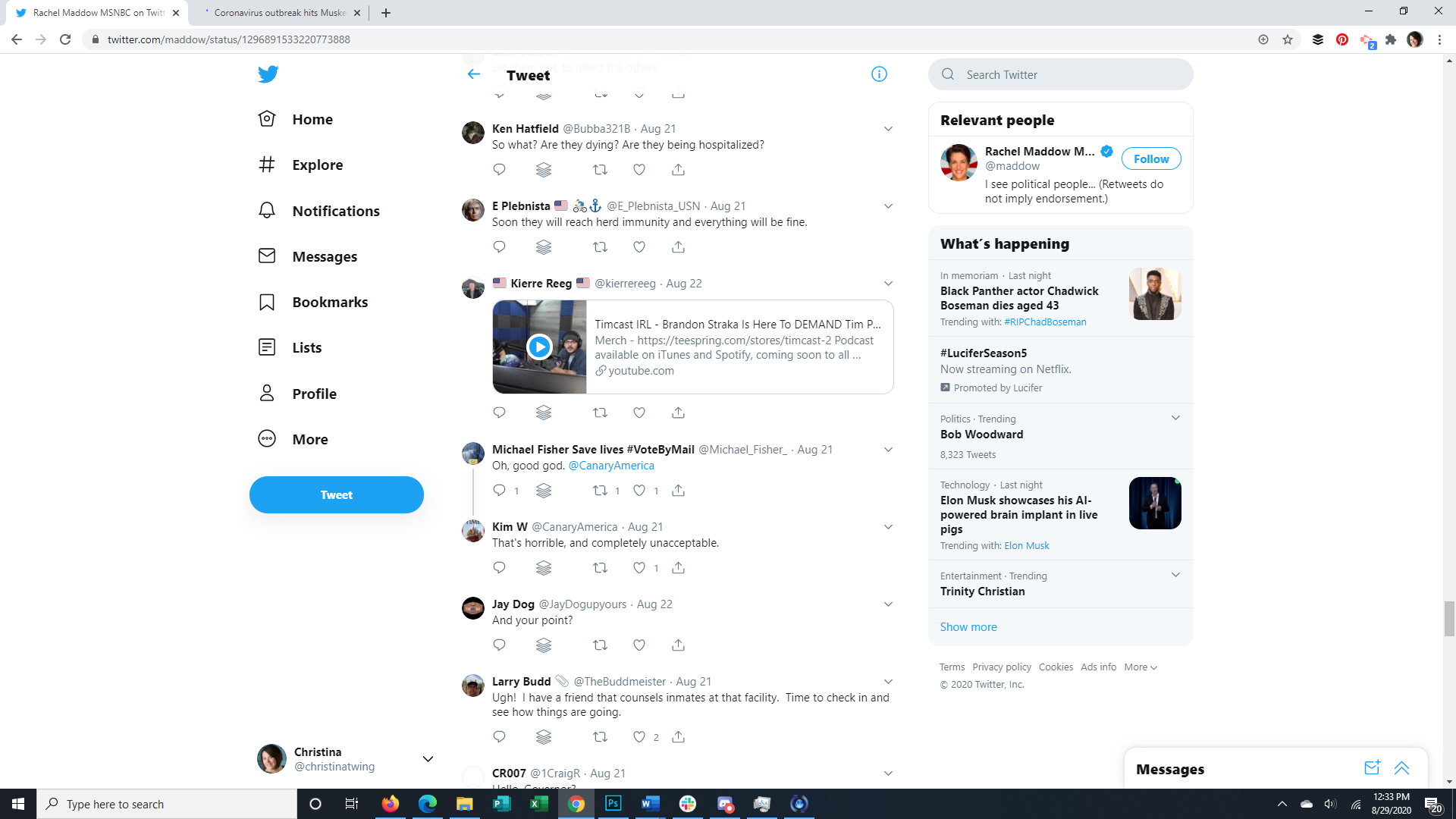
Task: Click the Twitter bird logo
Action: point(268,74)
